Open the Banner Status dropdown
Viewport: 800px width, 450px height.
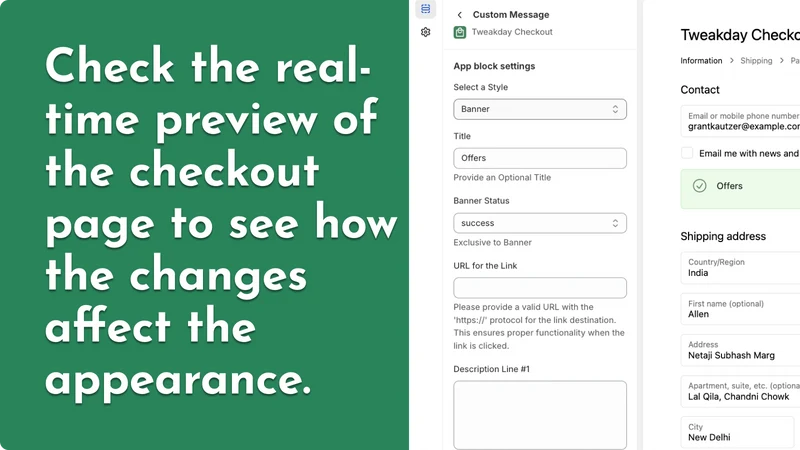[x=540, y=223]
